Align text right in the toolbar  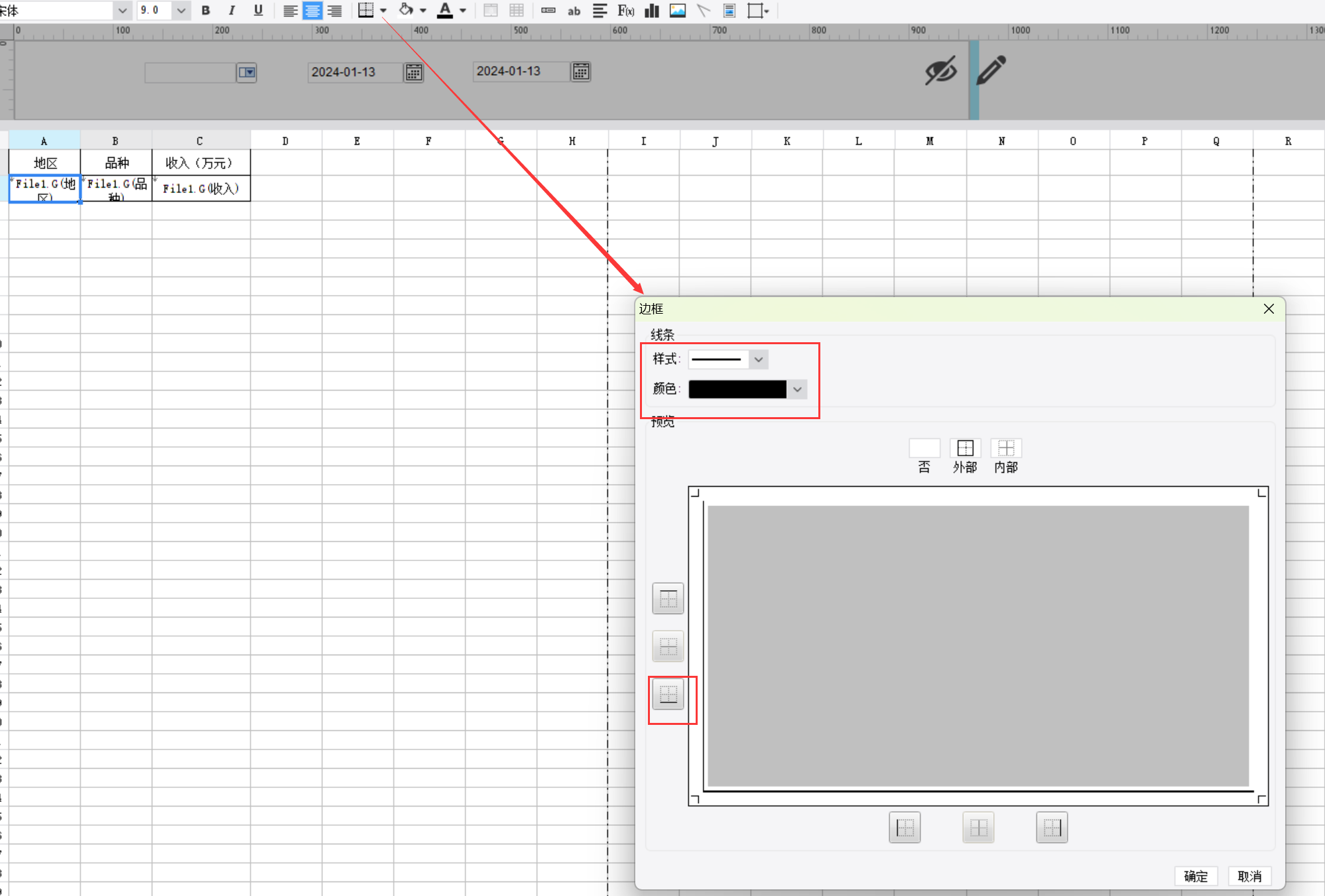(335, 11)
